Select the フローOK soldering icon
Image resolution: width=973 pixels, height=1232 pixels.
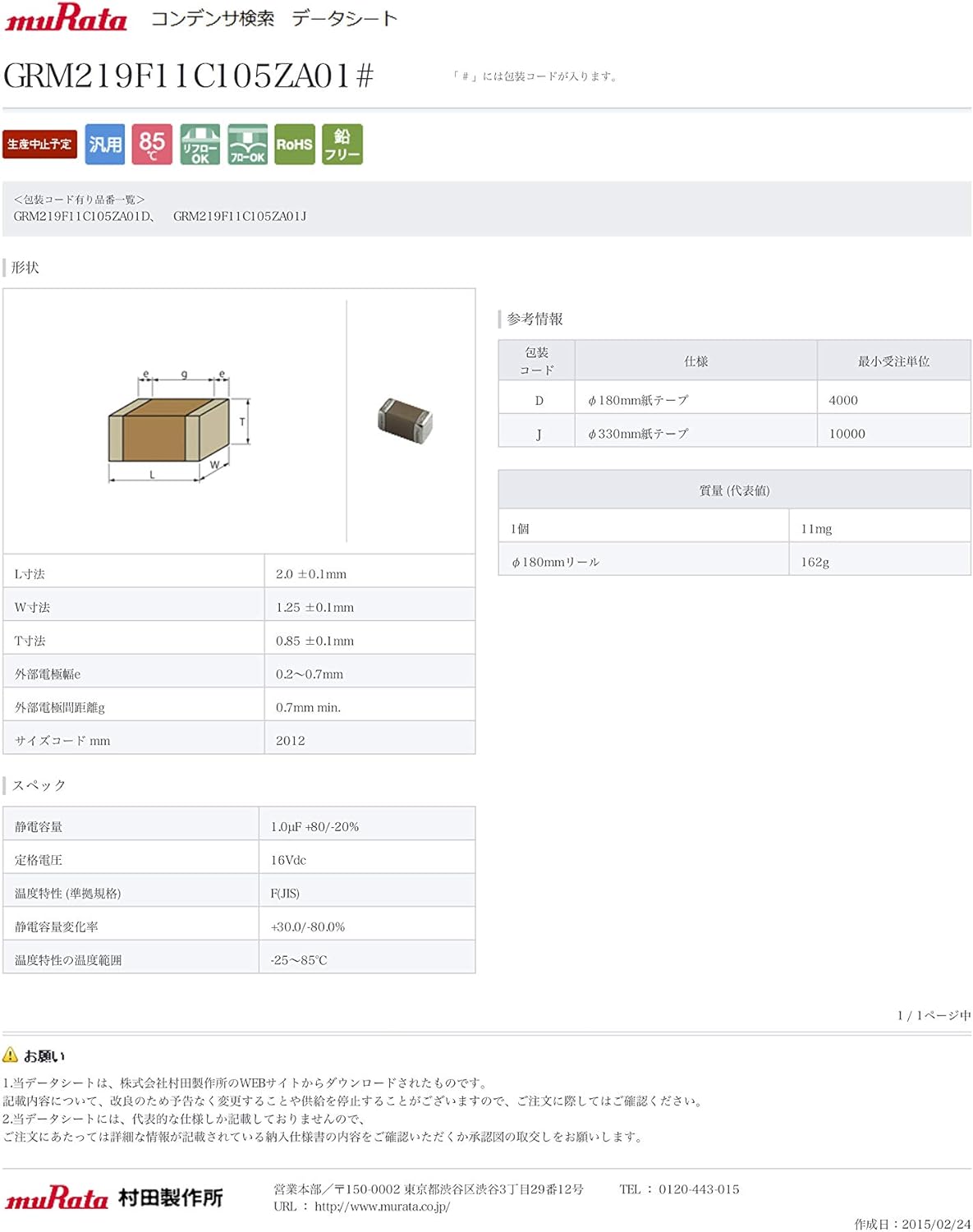249,144
